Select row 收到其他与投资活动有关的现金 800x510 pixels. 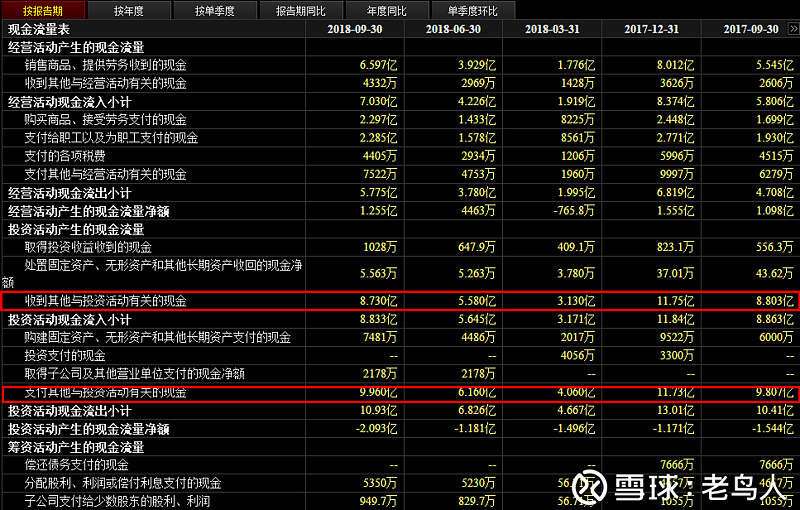[400, 301]
